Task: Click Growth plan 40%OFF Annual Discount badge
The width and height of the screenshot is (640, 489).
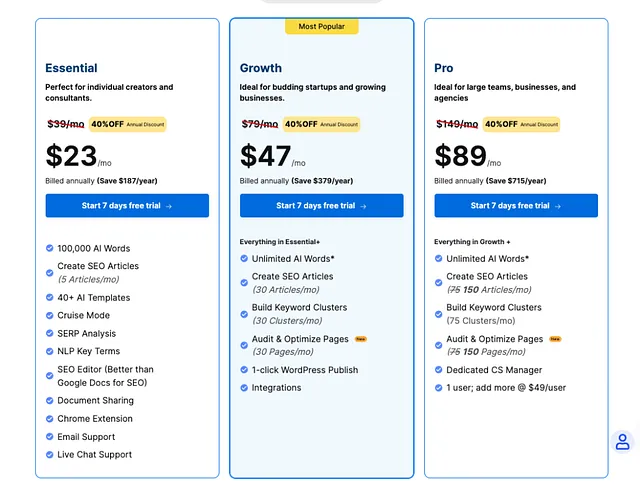Action: point(321,124)
